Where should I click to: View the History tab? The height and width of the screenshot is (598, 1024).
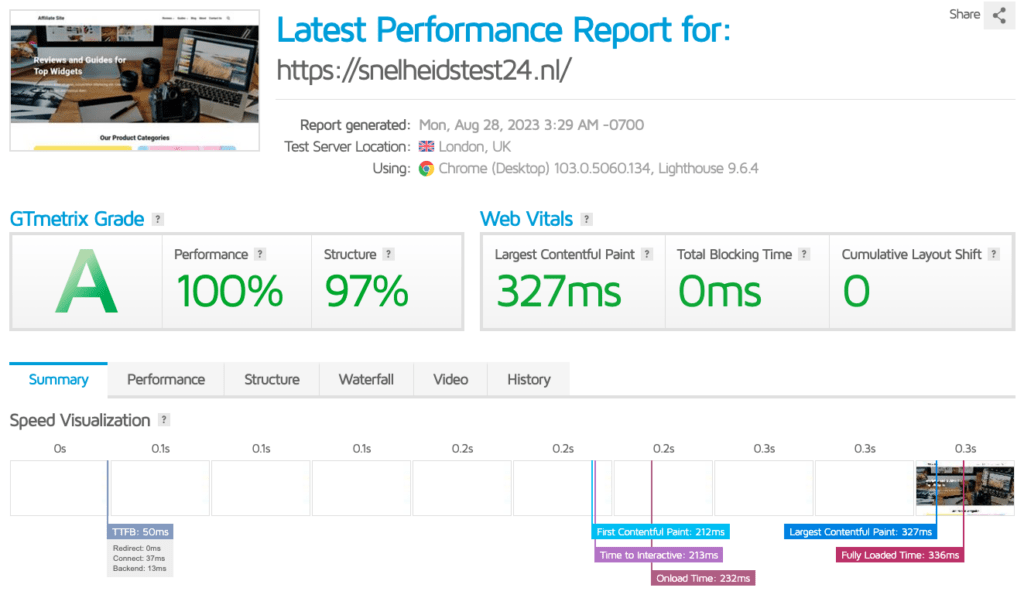[x=528, y=380]
